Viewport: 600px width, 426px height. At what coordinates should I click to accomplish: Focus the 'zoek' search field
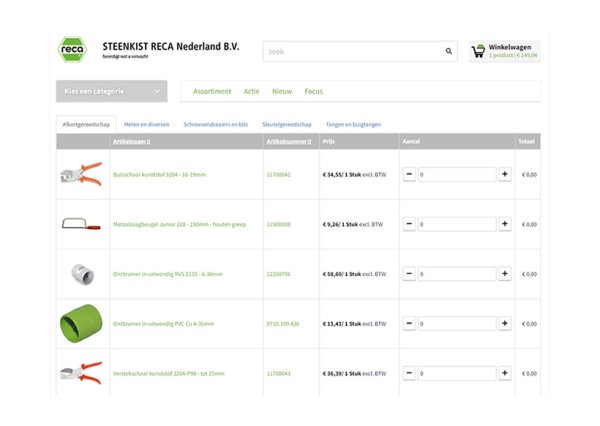click(350, 51)
